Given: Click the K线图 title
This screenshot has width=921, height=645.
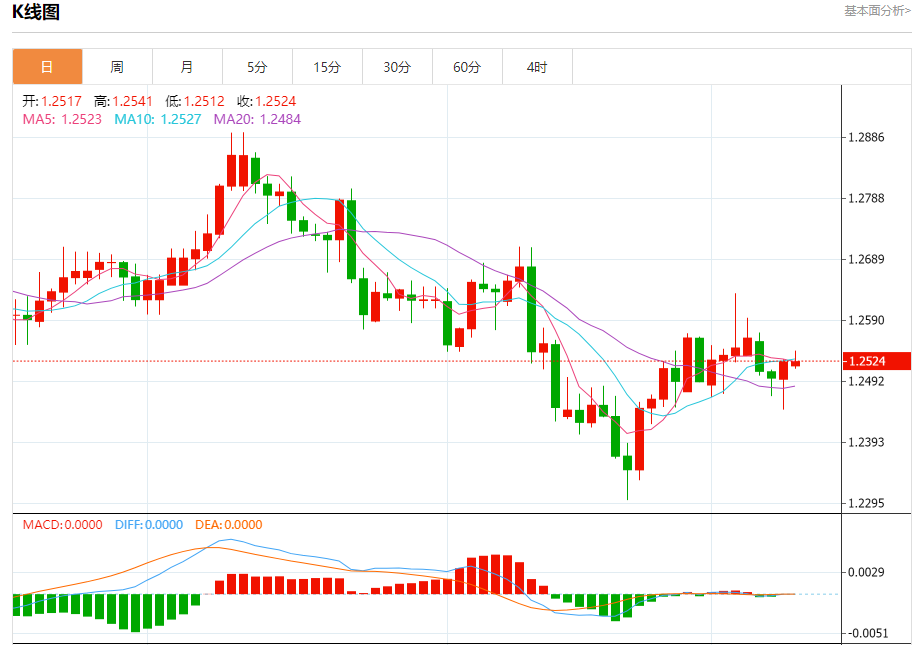Looking at the screenshot, I should coord(36,12).
